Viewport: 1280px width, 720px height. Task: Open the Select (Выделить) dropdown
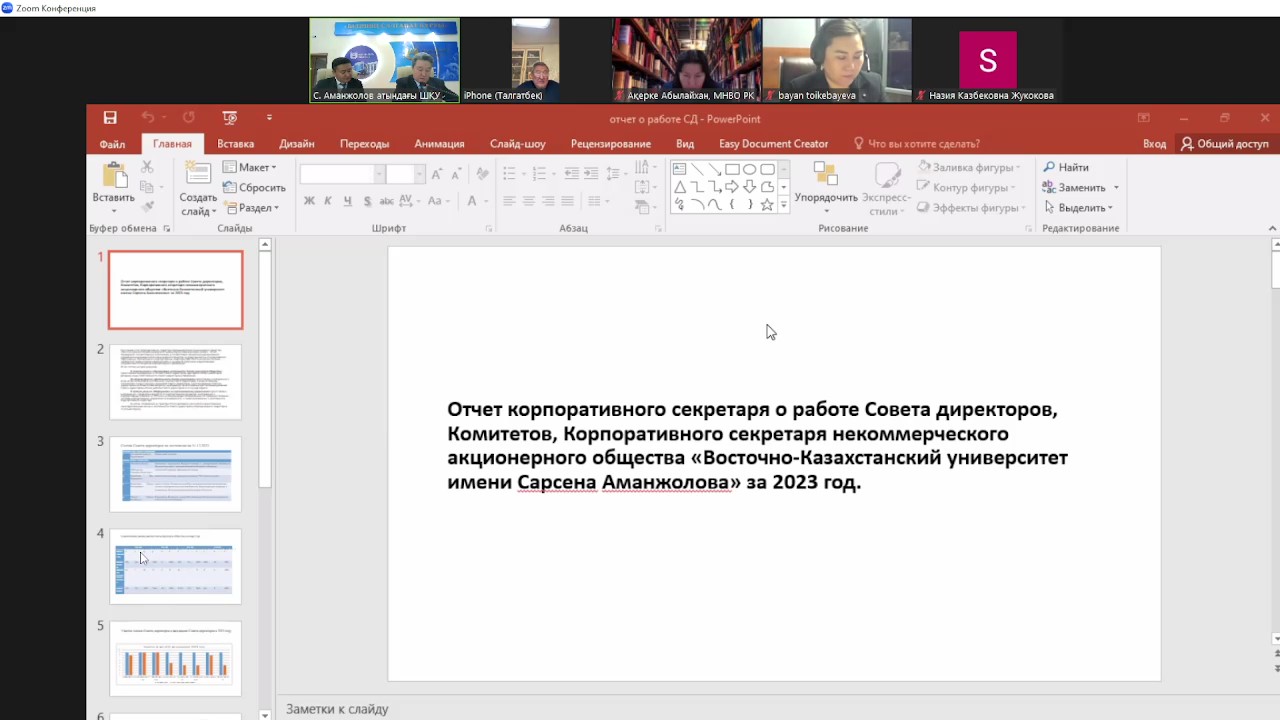pyautogui.click(x=1078, y=208)
